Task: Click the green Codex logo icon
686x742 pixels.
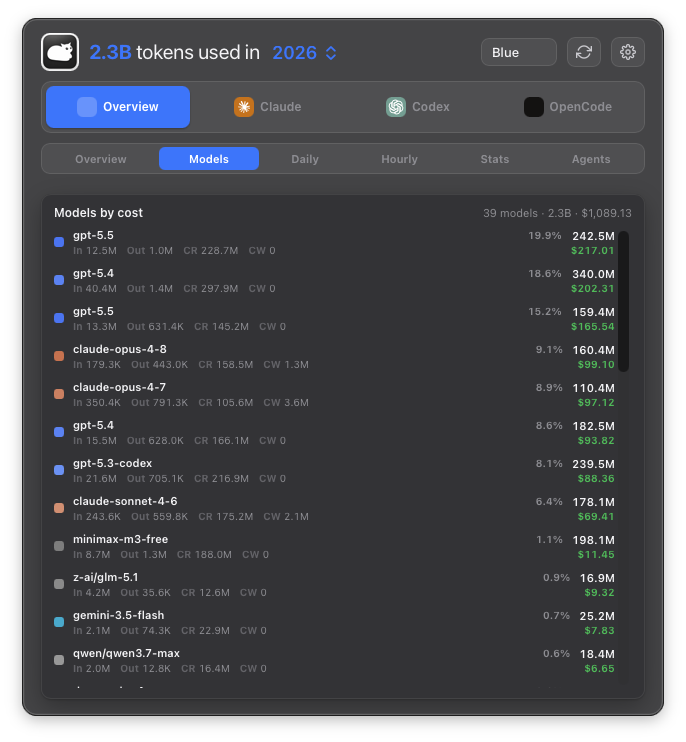Action: click(396, 107)
